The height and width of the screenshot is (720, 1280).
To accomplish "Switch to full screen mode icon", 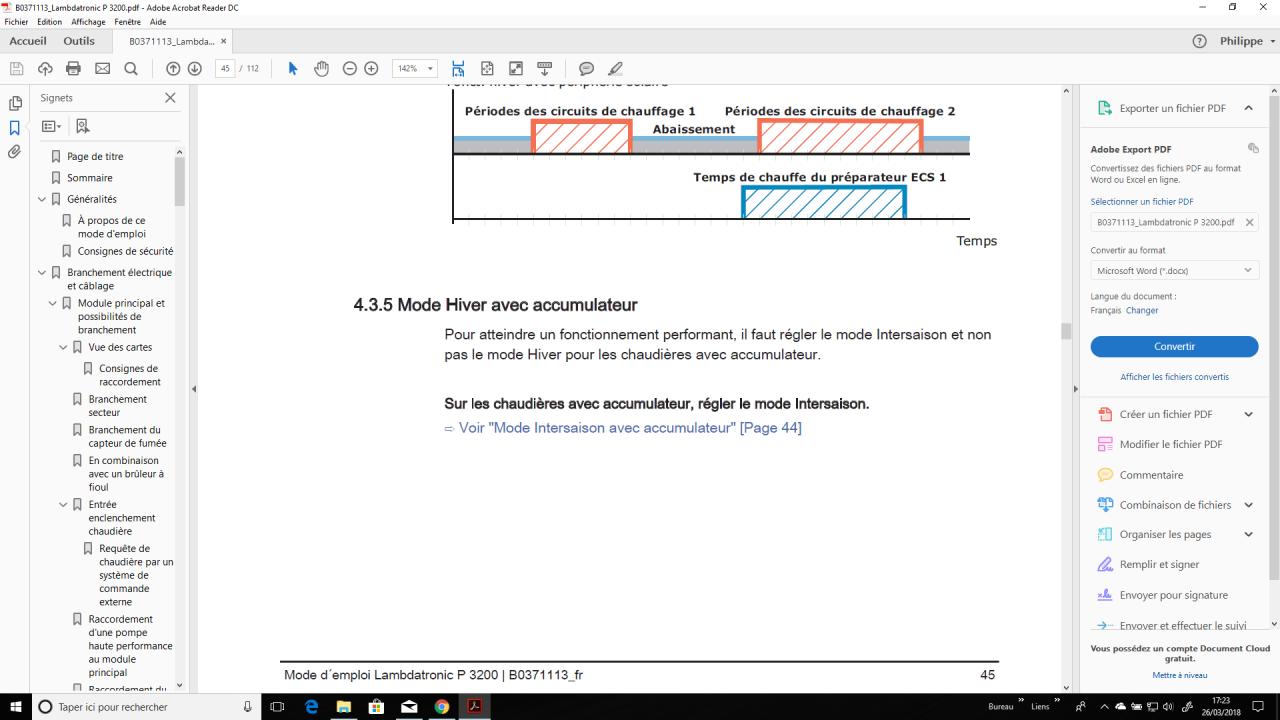I will [516, 68].
